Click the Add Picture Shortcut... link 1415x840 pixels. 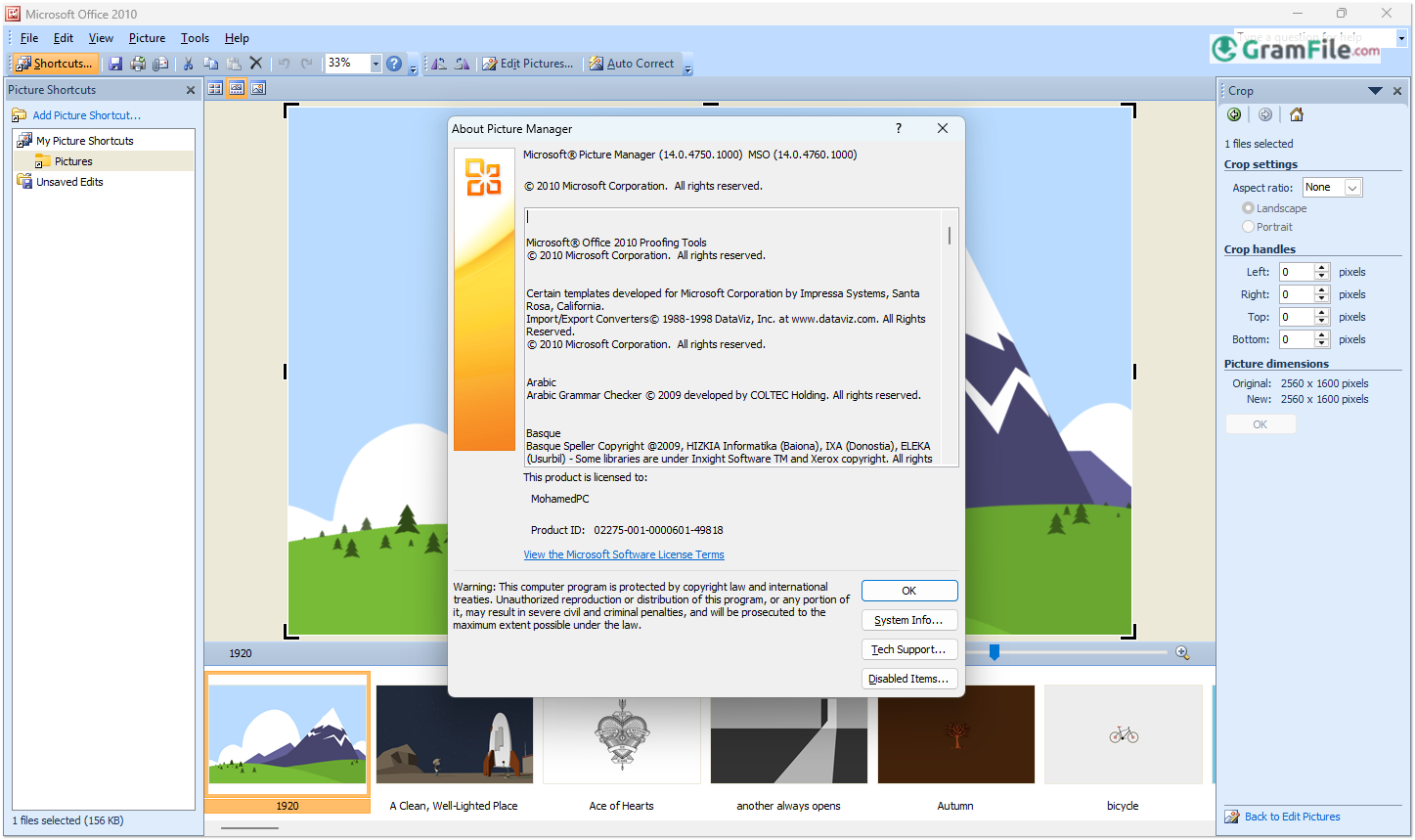86,115
